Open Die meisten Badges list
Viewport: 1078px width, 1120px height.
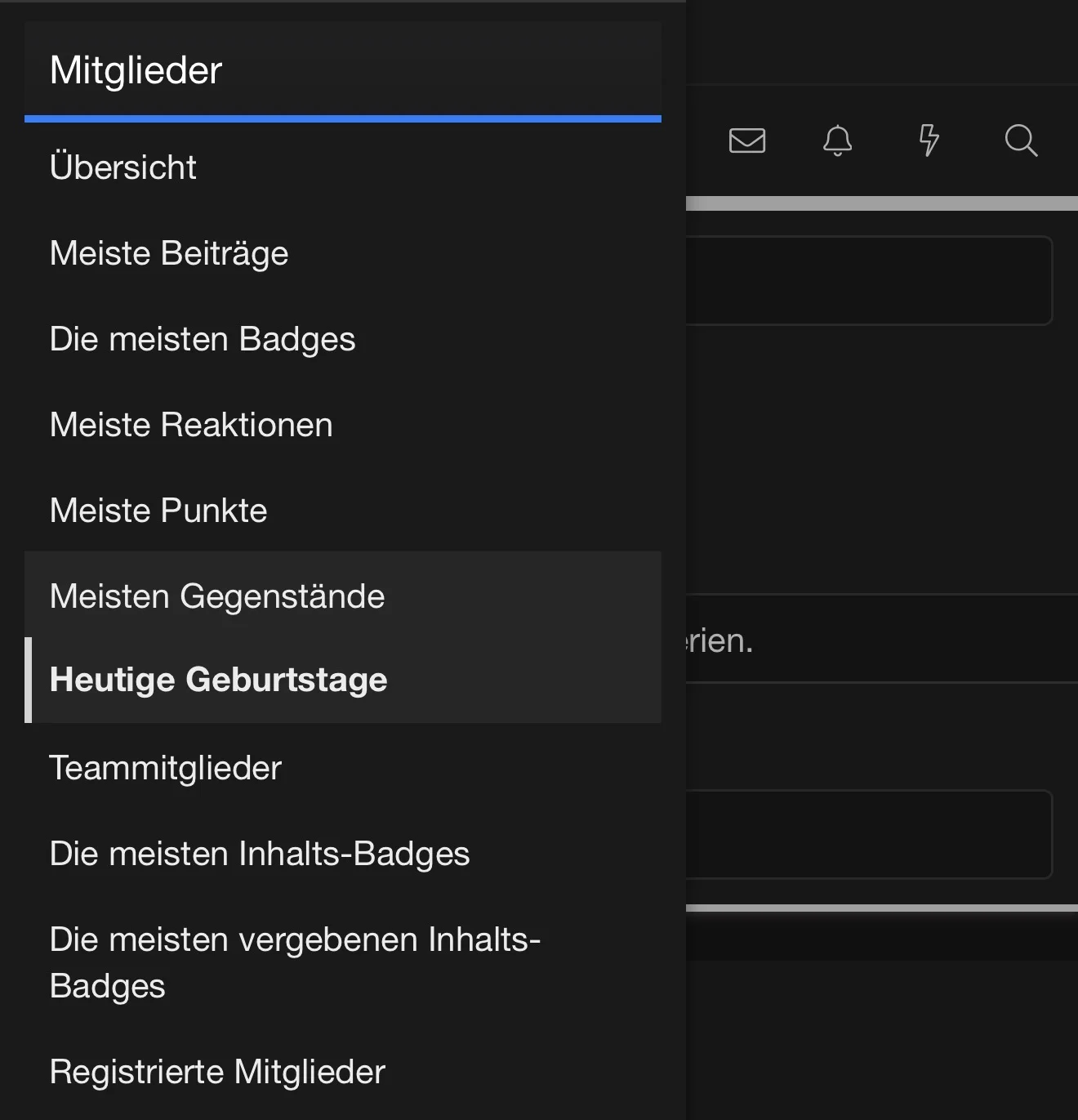pyautogui.click(x=343, y=338)
